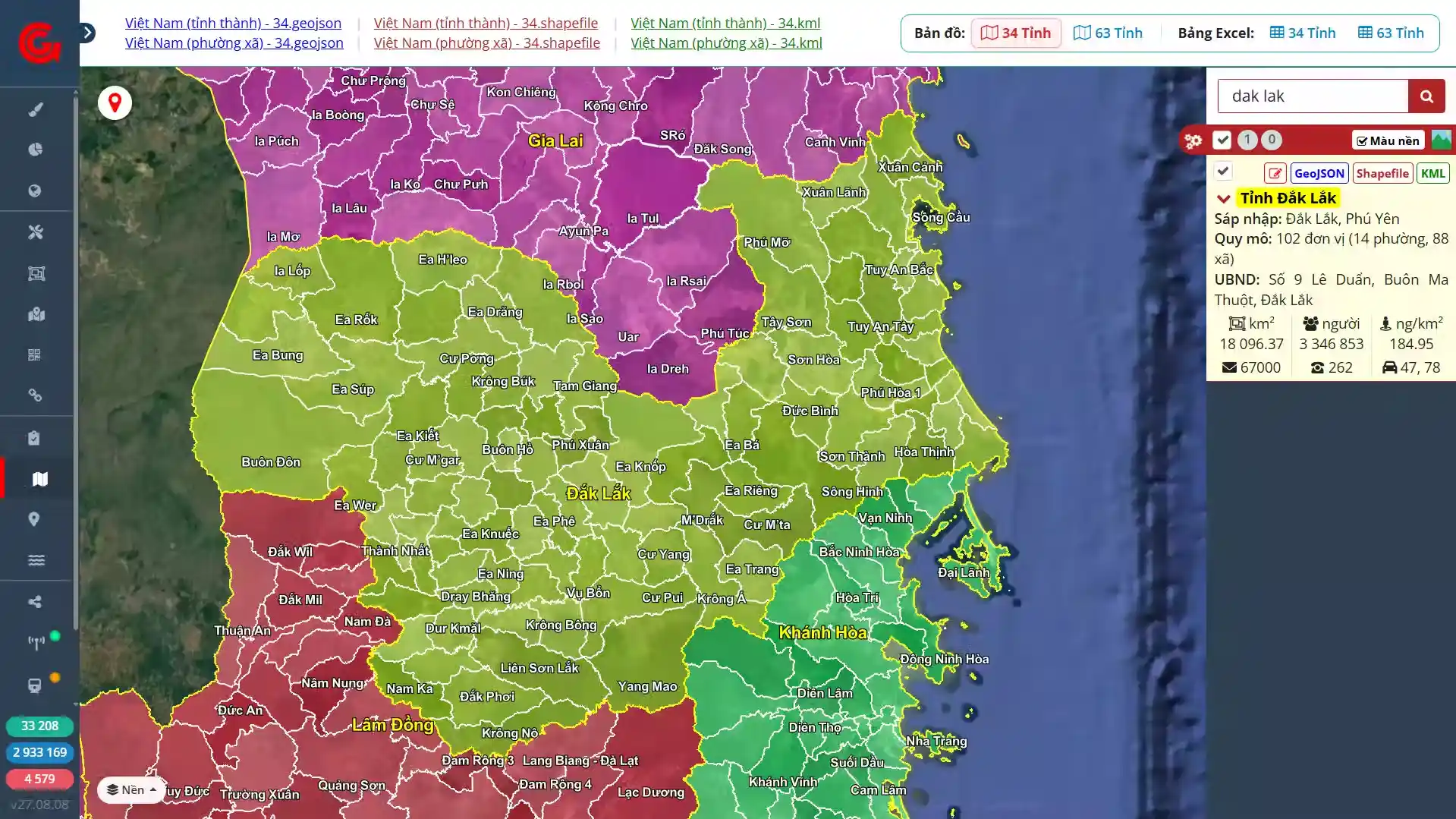The height and width of the screenshot is (819, 1456).
Task: Expand the sidebar with the arrow toggle
Action: [87, 33]
